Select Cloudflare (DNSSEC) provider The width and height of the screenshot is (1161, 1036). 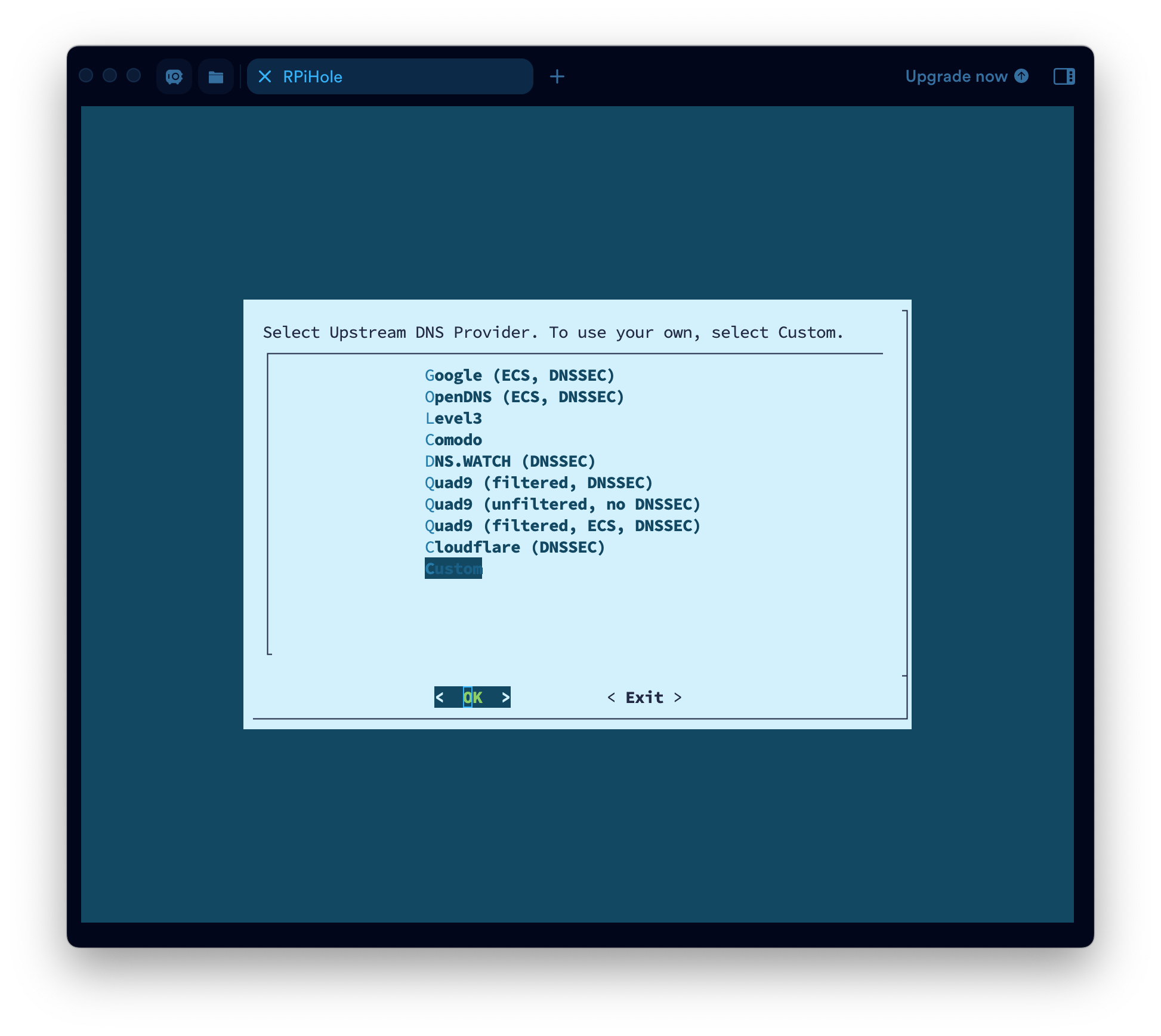tap(514, 547)
